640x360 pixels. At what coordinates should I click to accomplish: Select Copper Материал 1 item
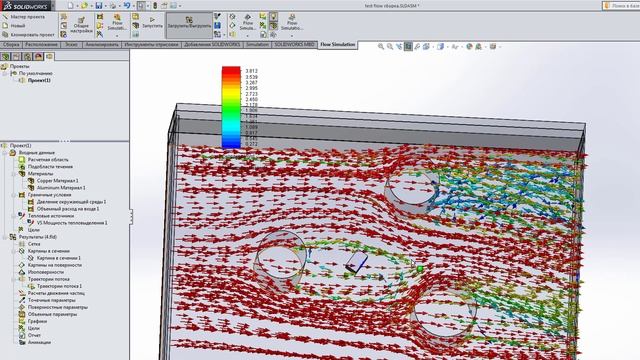click(58, 180)
